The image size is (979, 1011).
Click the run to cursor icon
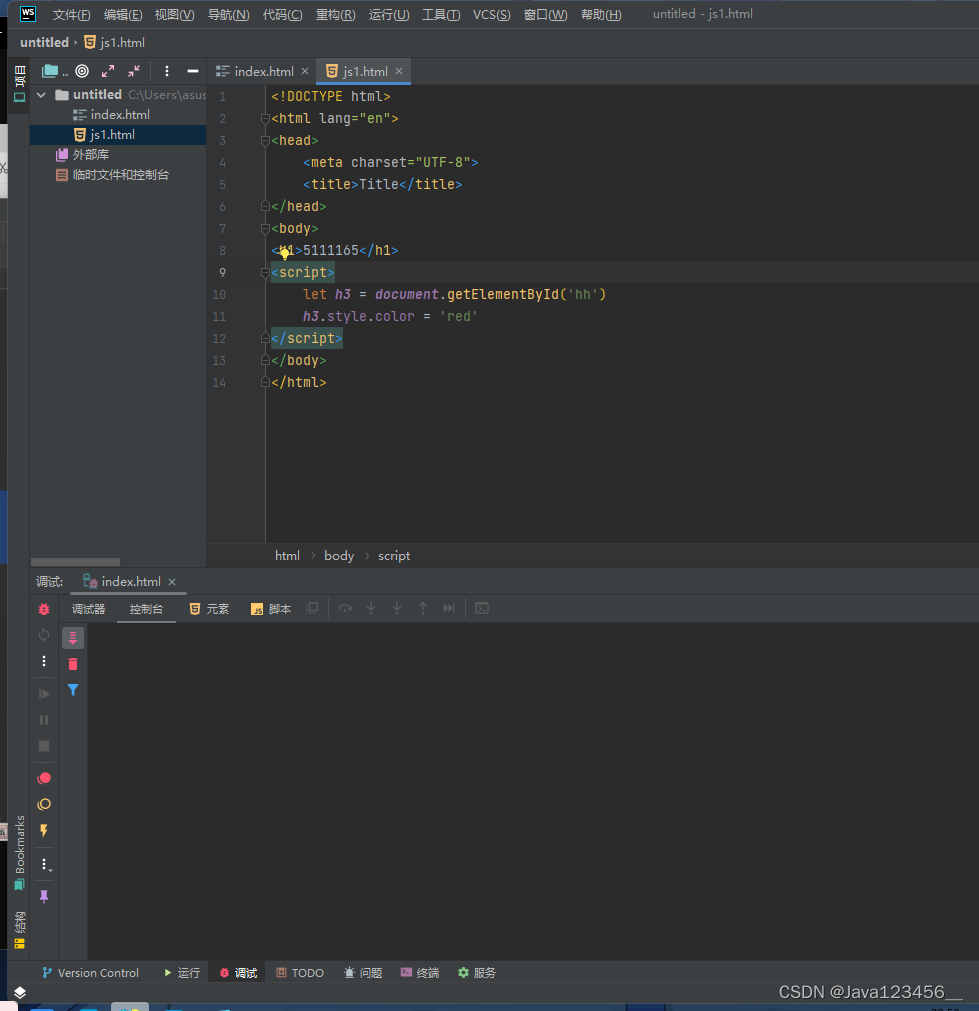point(449,608)
